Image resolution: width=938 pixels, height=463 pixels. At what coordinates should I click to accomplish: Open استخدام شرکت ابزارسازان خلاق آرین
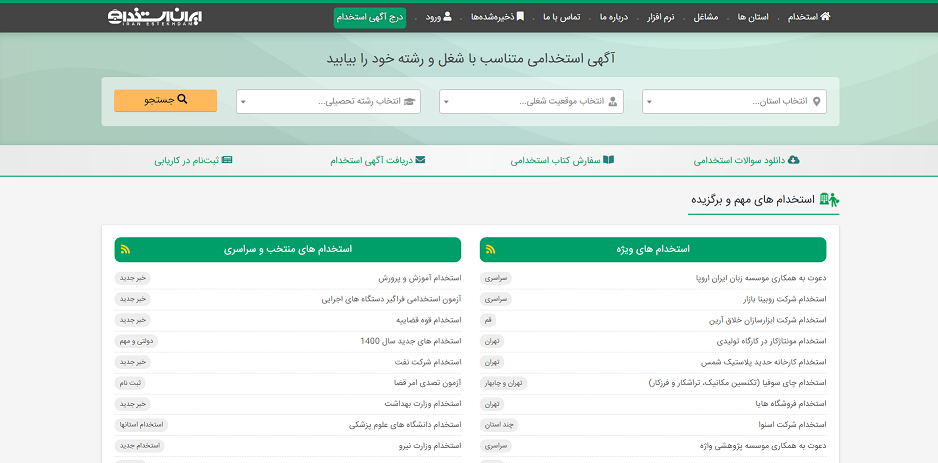pyautogui.click(x=767, y=320)
